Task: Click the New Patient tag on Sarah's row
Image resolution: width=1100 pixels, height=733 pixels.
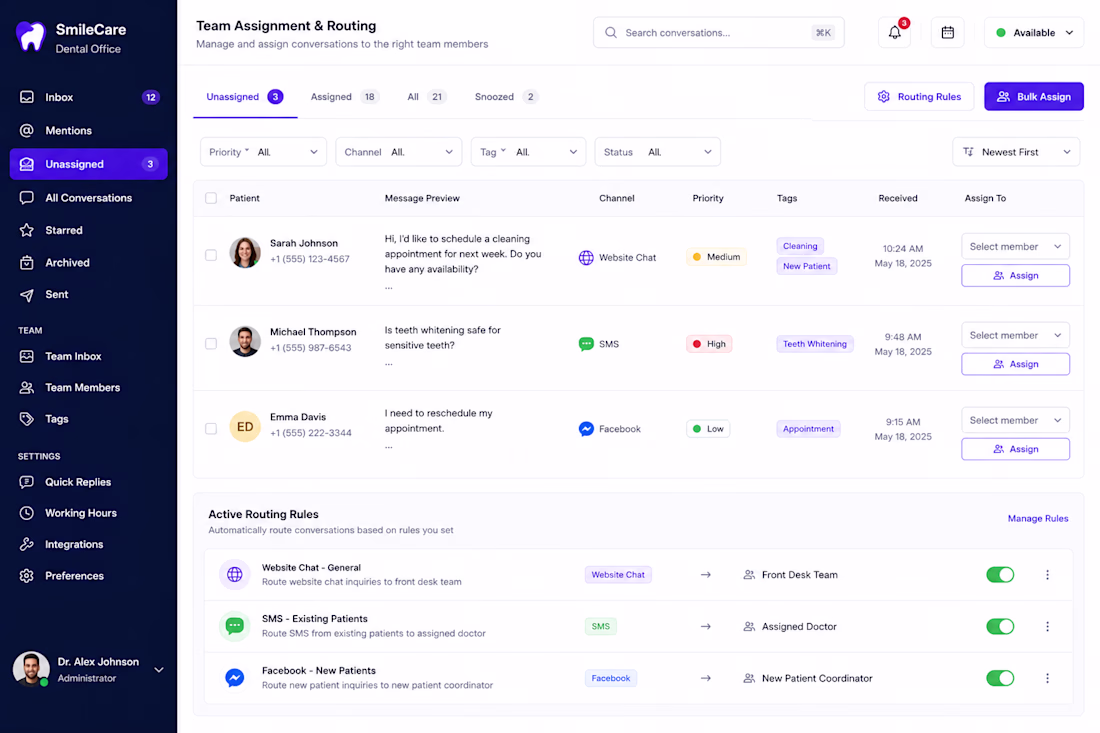Action: point(806,266)
